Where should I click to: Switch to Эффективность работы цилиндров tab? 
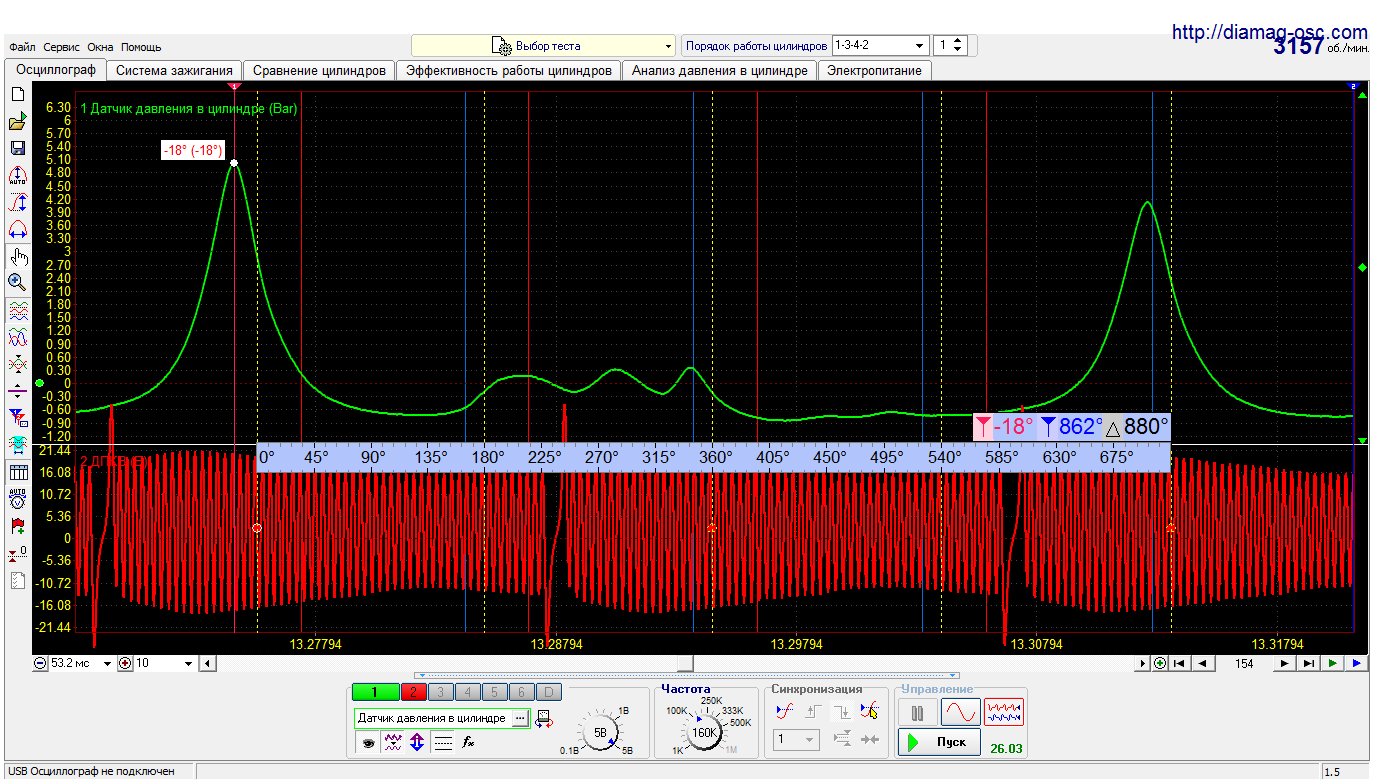(x=509, y=70)
